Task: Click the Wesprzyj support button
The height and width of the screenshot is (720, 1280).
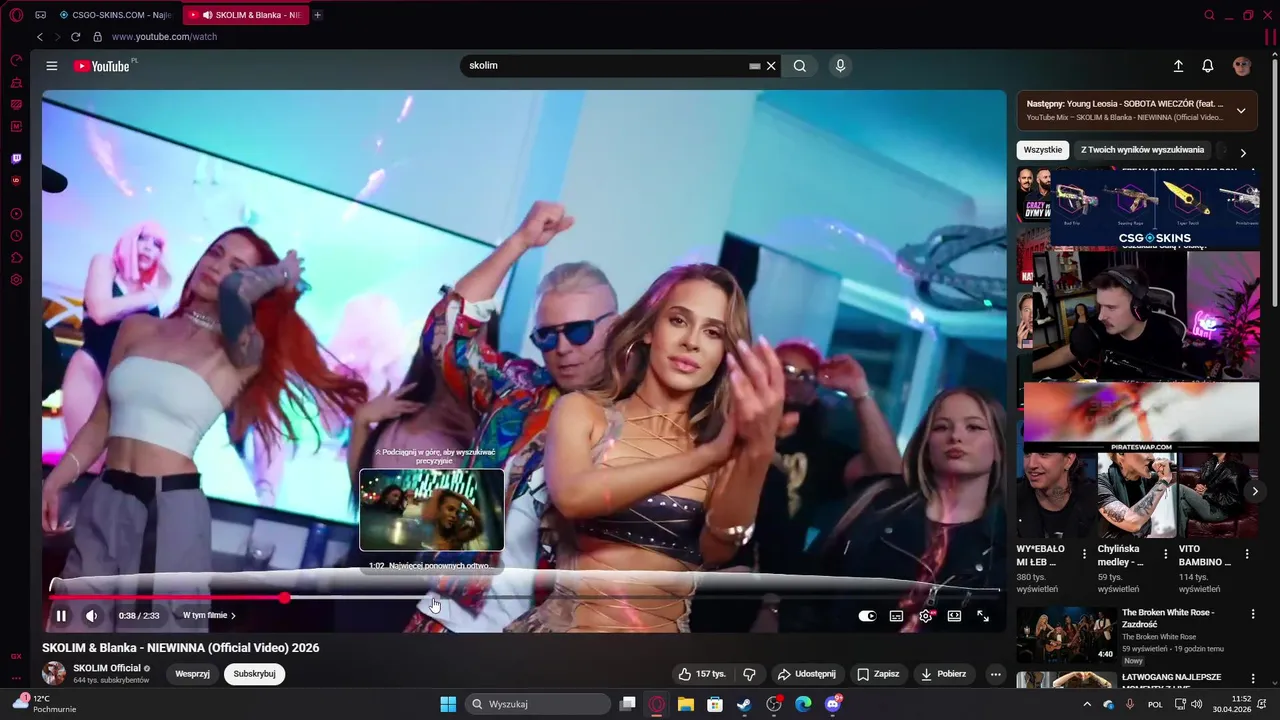Action: click(192, 674)
